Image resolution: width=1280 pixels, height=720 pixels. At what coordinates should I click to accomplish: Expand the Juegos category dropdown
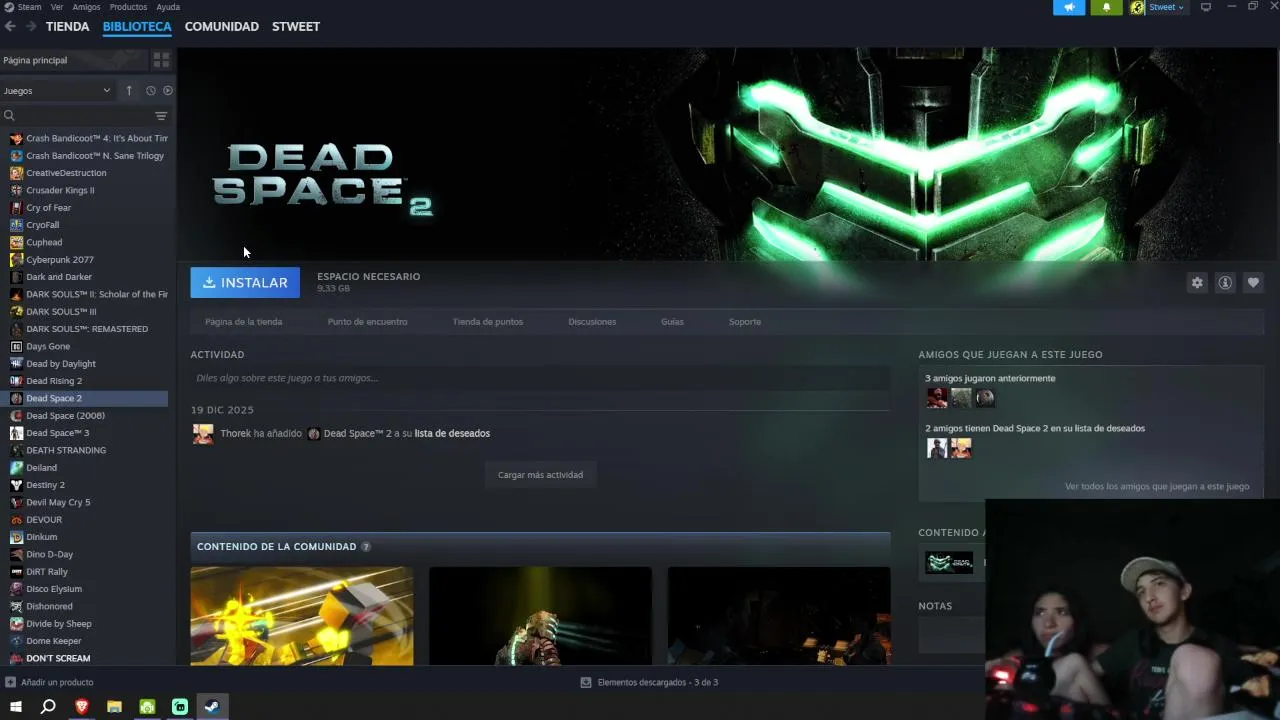(56, 91)
